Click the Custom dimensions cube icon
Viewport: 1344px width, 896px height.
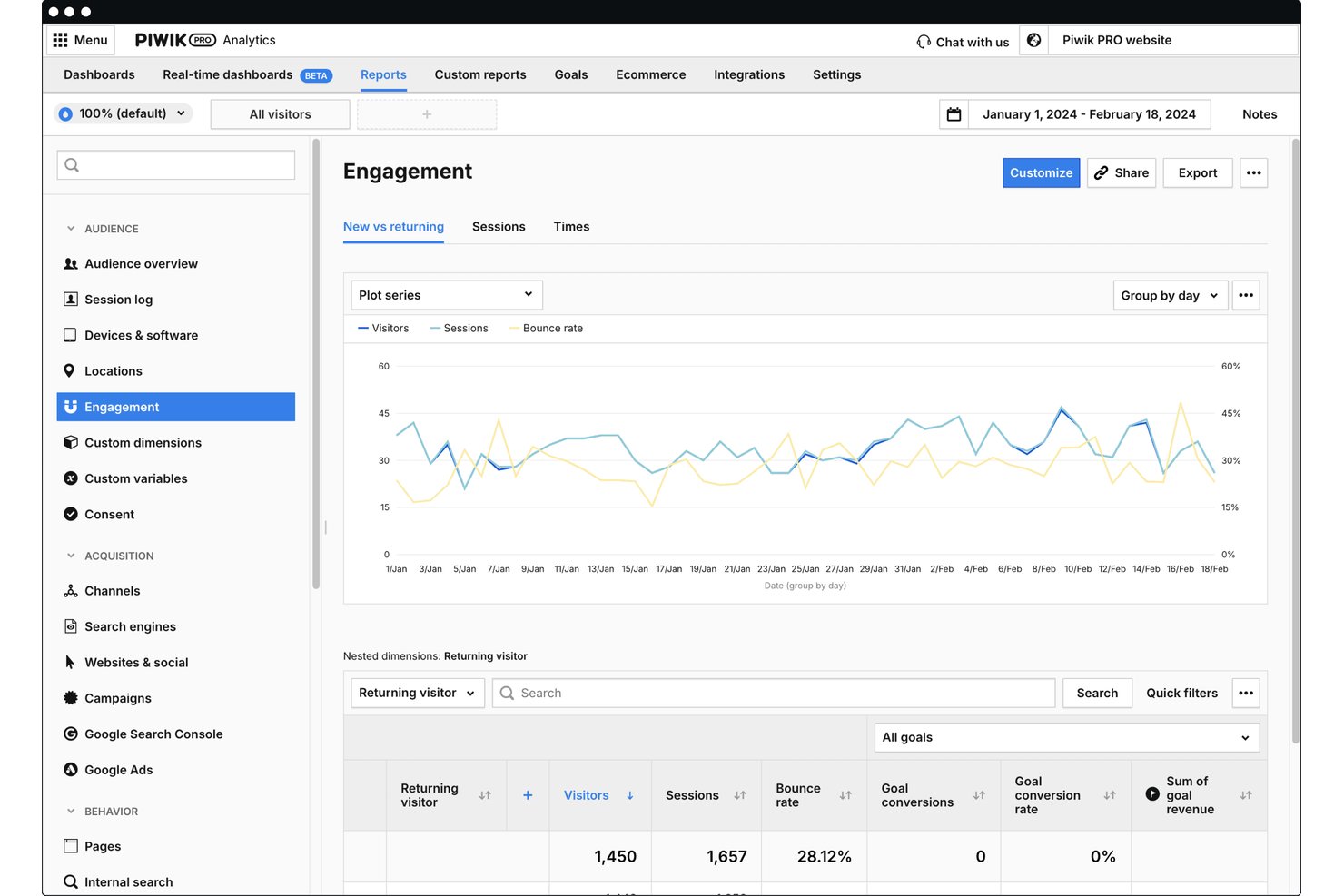[x=70, y=442]
